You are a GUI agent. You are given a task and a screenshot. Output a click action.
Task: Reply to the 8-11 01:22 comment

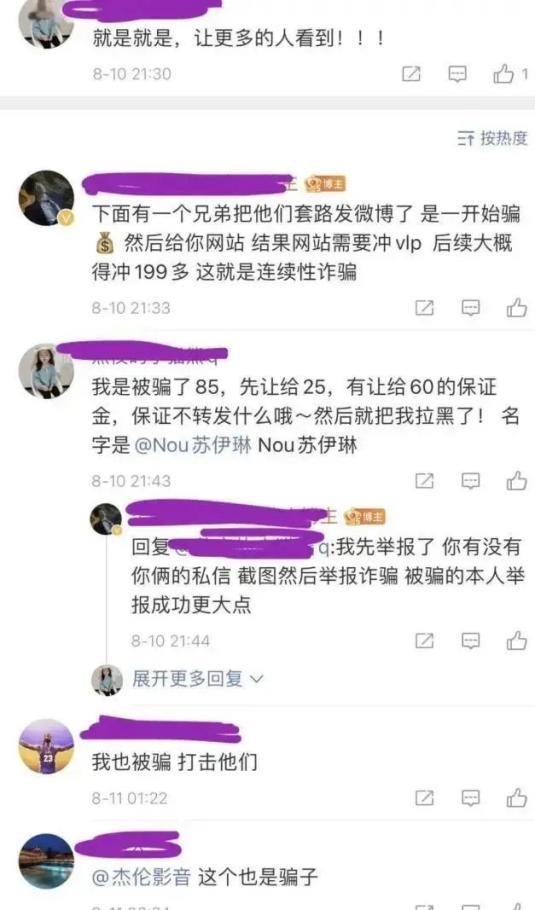tap(471, 798)
